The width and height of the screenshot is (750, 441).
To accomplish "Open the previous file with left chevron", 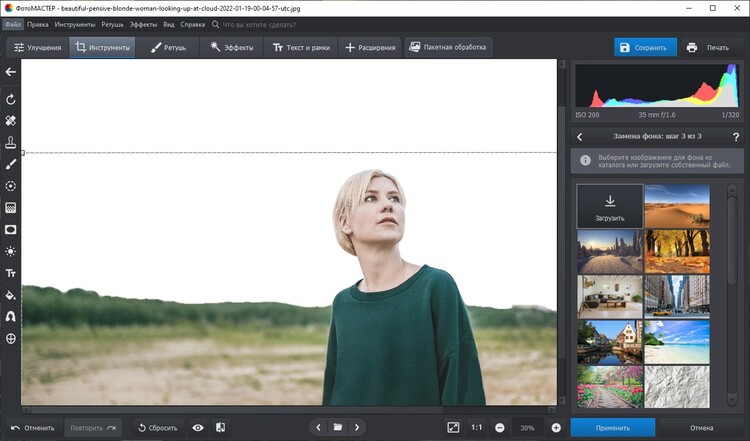I will coord(319,428).
